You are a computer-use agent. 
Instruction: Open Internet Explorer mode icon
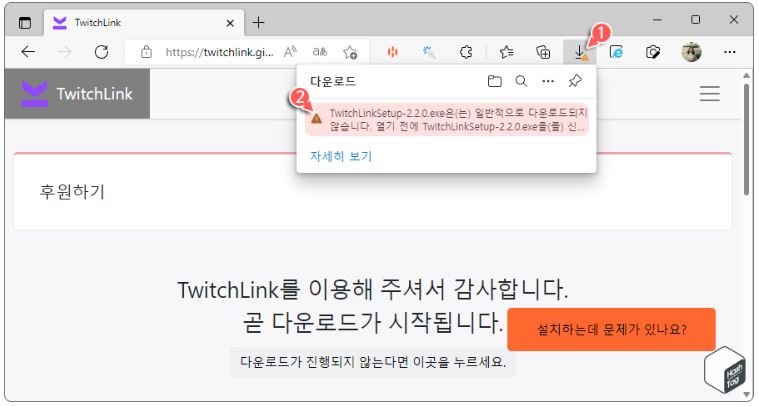coord(616,52)
